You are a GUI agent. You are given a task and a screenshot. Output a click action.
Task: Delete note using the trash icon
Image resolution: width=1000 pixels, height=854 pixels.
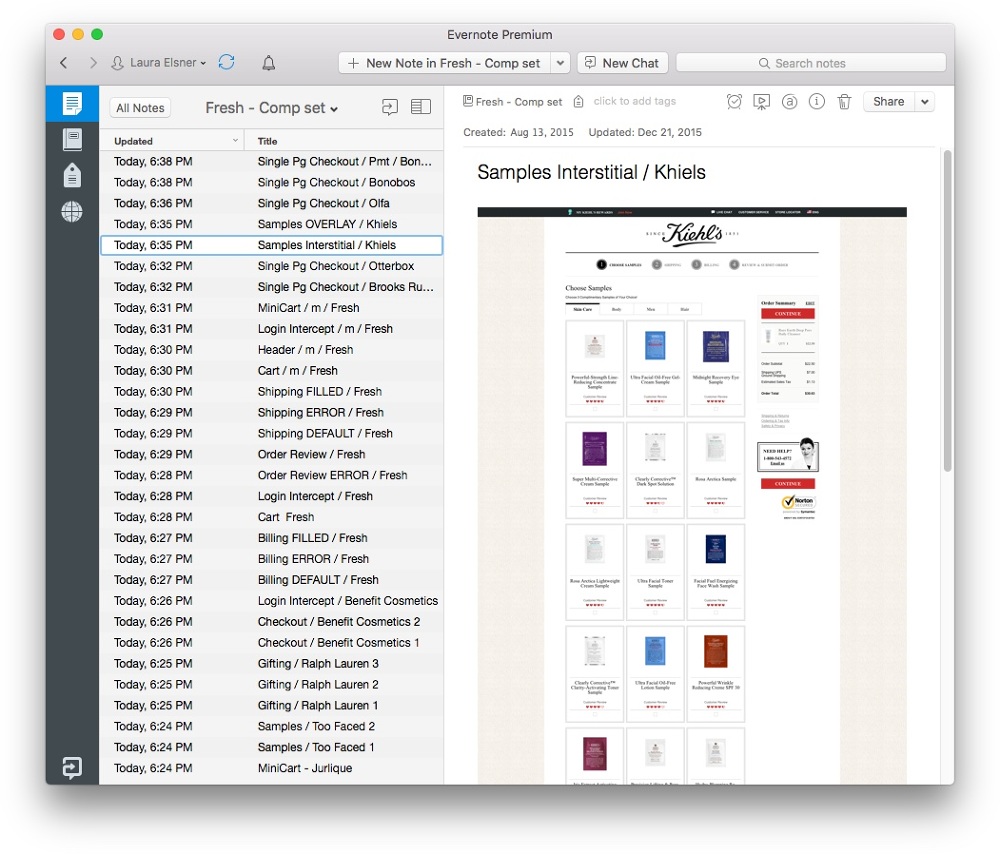[844, 102]
